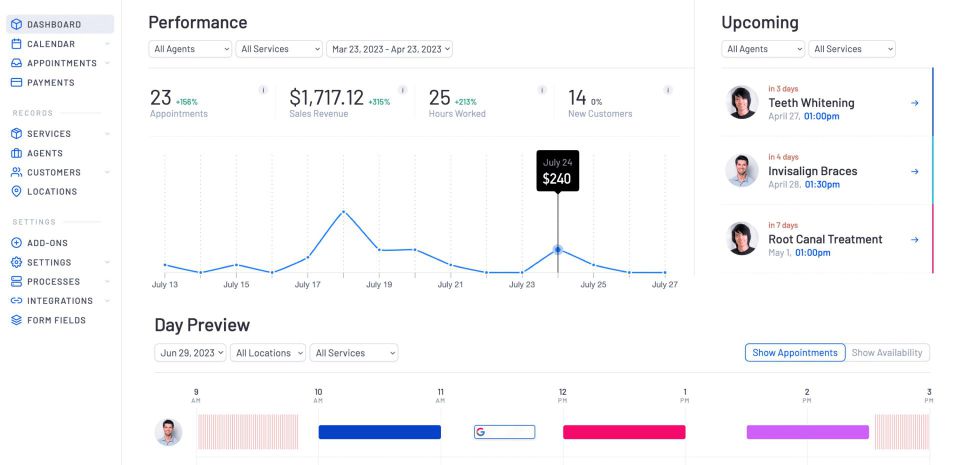Click the Calendar icon in sidebar
The width and height of the screenshot is (960, 465).
(x=16, y=44)
